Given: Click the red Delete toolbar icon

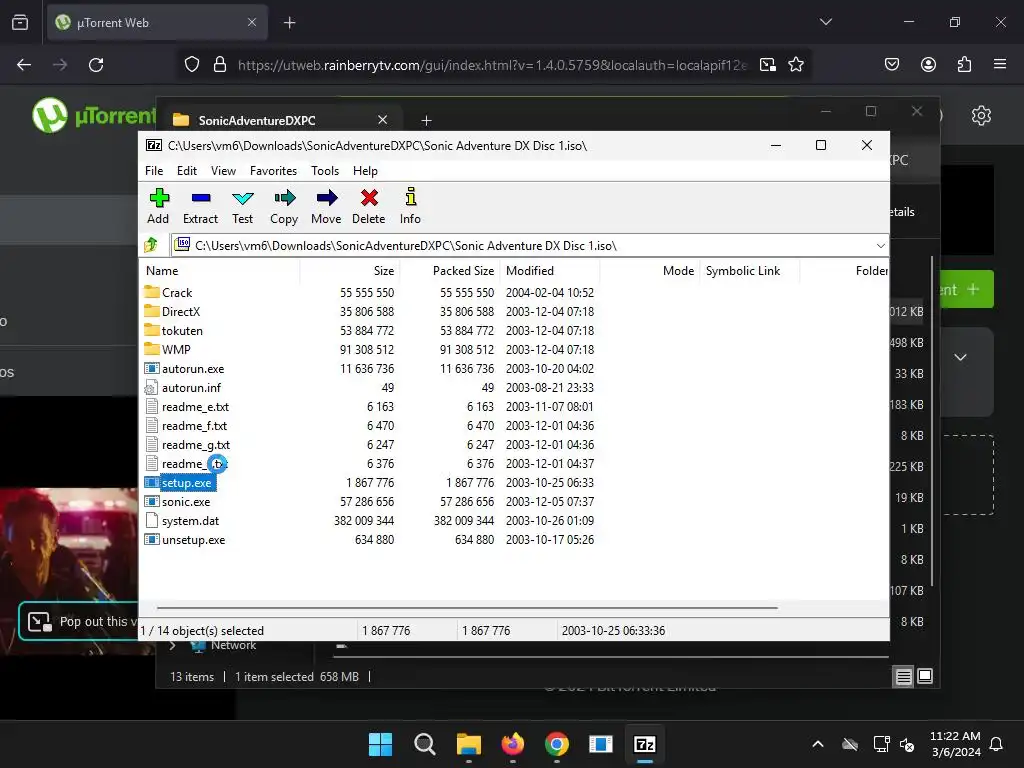Looking at the screenshot, I should coord(369,206).
